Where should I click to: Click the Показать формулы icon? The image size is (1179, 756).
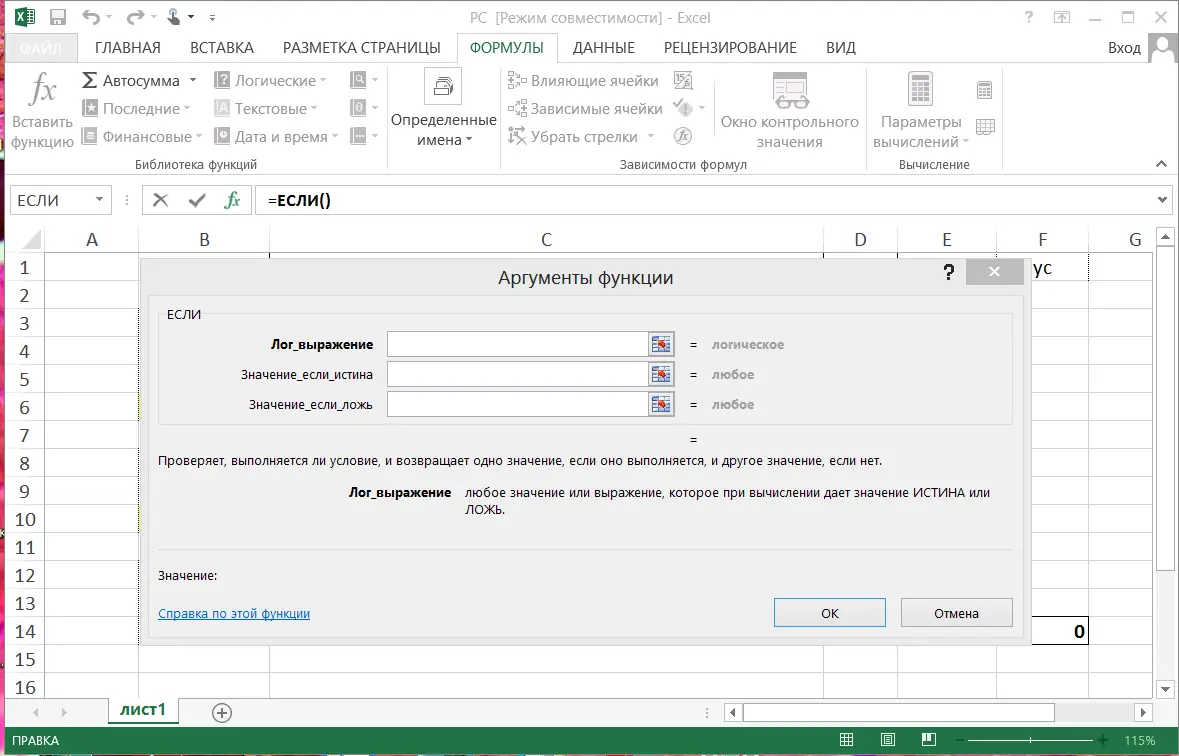click(683, 80)
